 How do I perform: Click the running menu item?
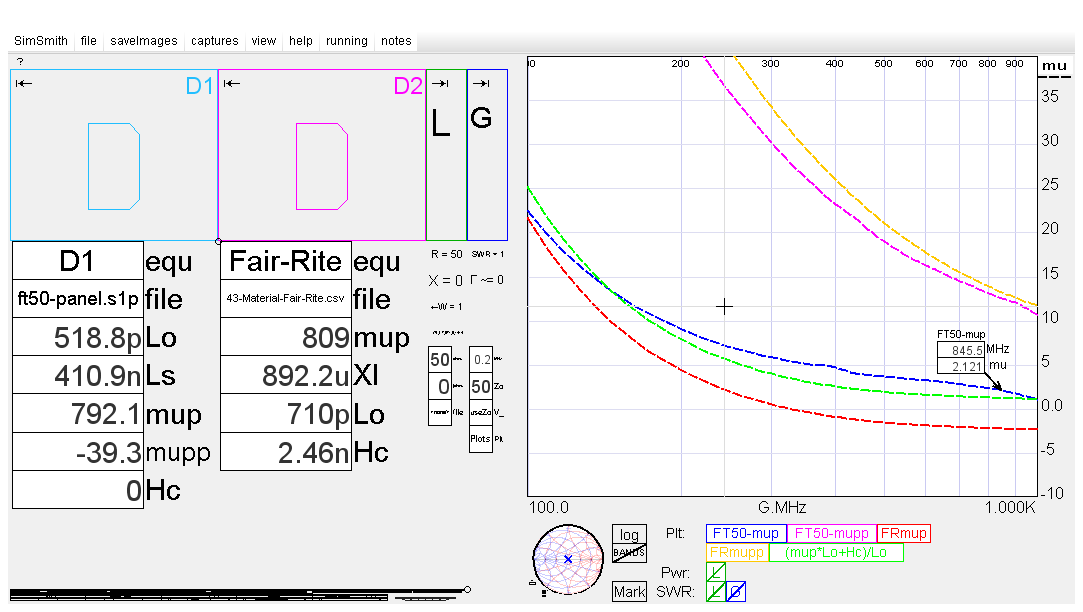347,41
